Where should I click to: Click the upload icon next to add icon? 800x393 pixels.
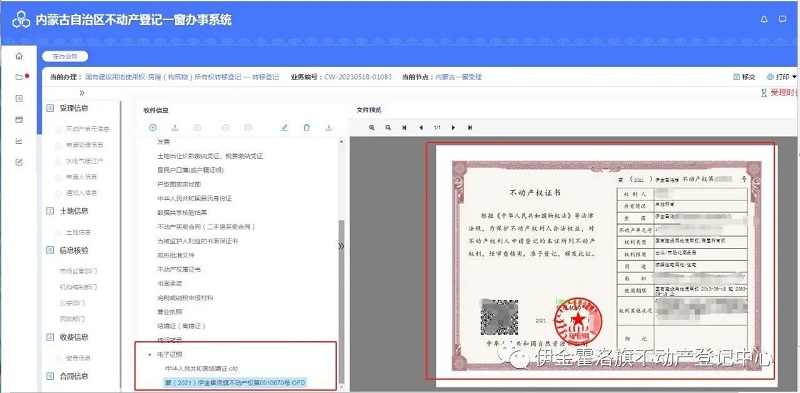tap(175, 128)
